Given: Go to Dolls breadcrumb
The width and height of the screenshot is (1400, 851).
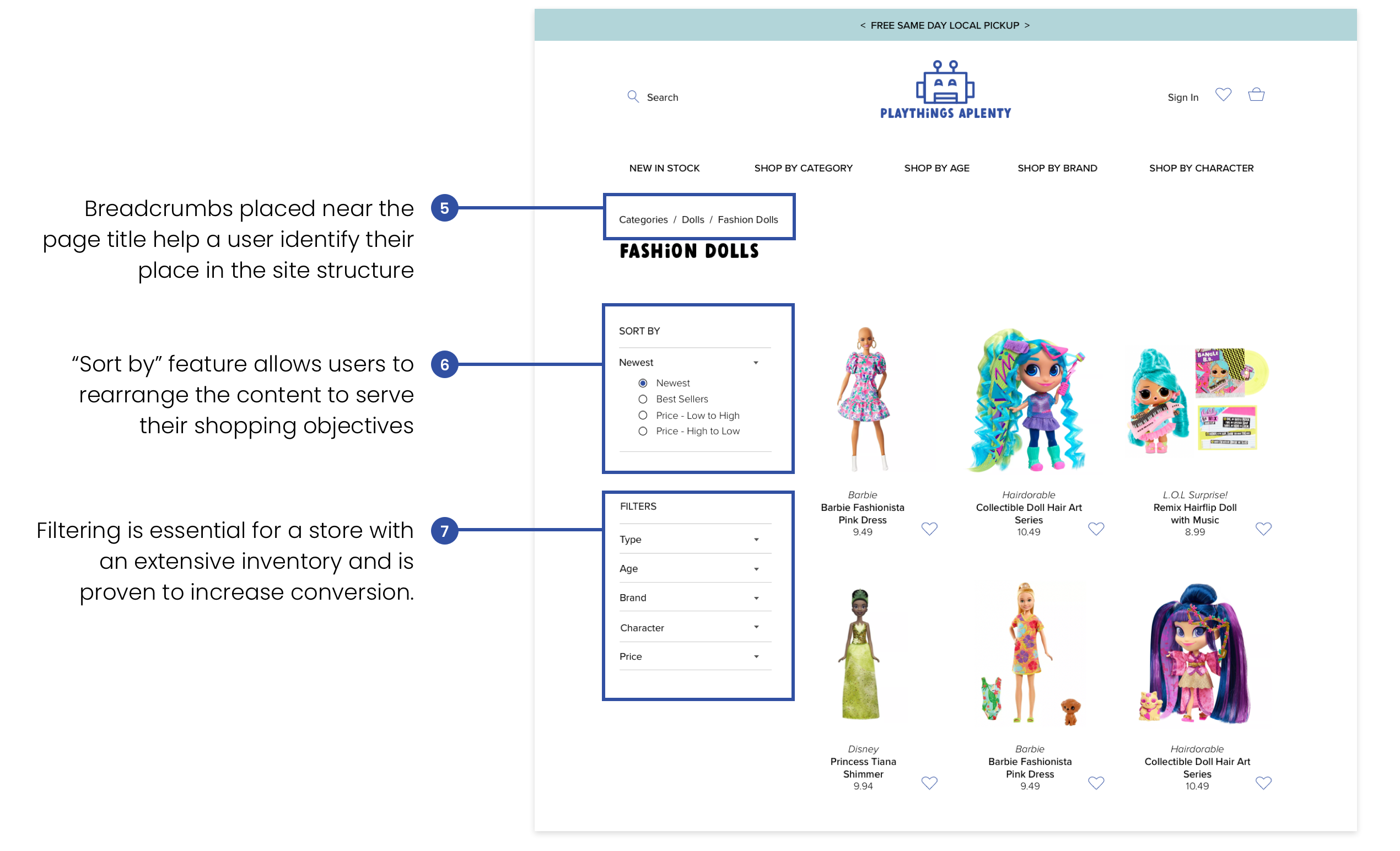Looking at the screenshot, I should pyautogui.click(x=693, y=219).
